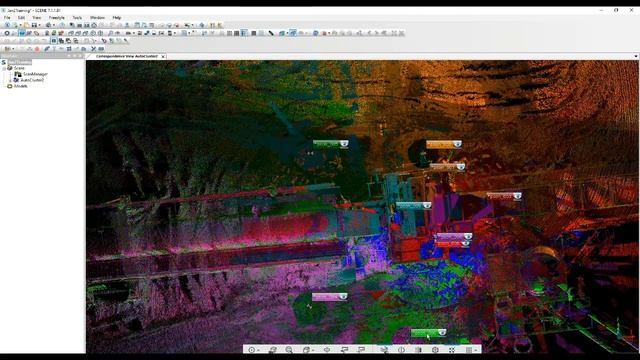
Task: Open the File menu
Action: pos(7,18)
